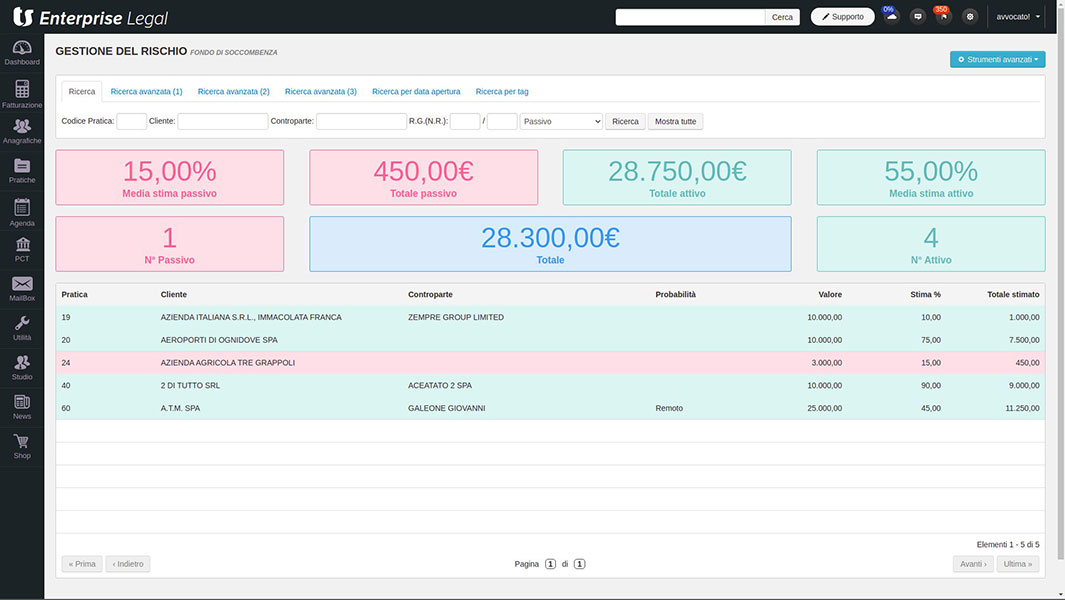The image size is (1065, 600).
Task: Jump to last page with Ultima
Action: coord(1017,564)
